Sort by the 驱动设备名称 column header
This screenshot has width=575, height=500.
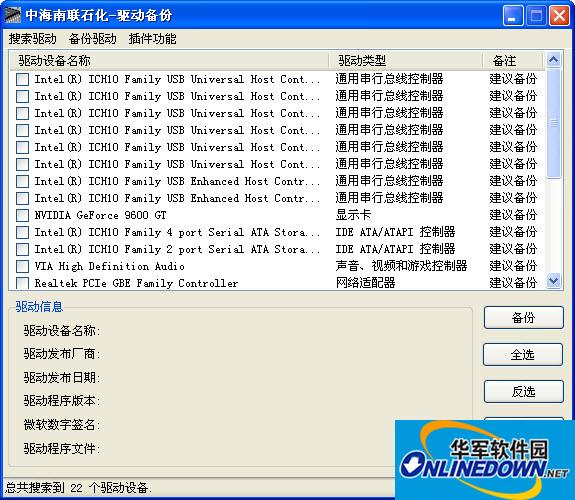click(169, 61)
